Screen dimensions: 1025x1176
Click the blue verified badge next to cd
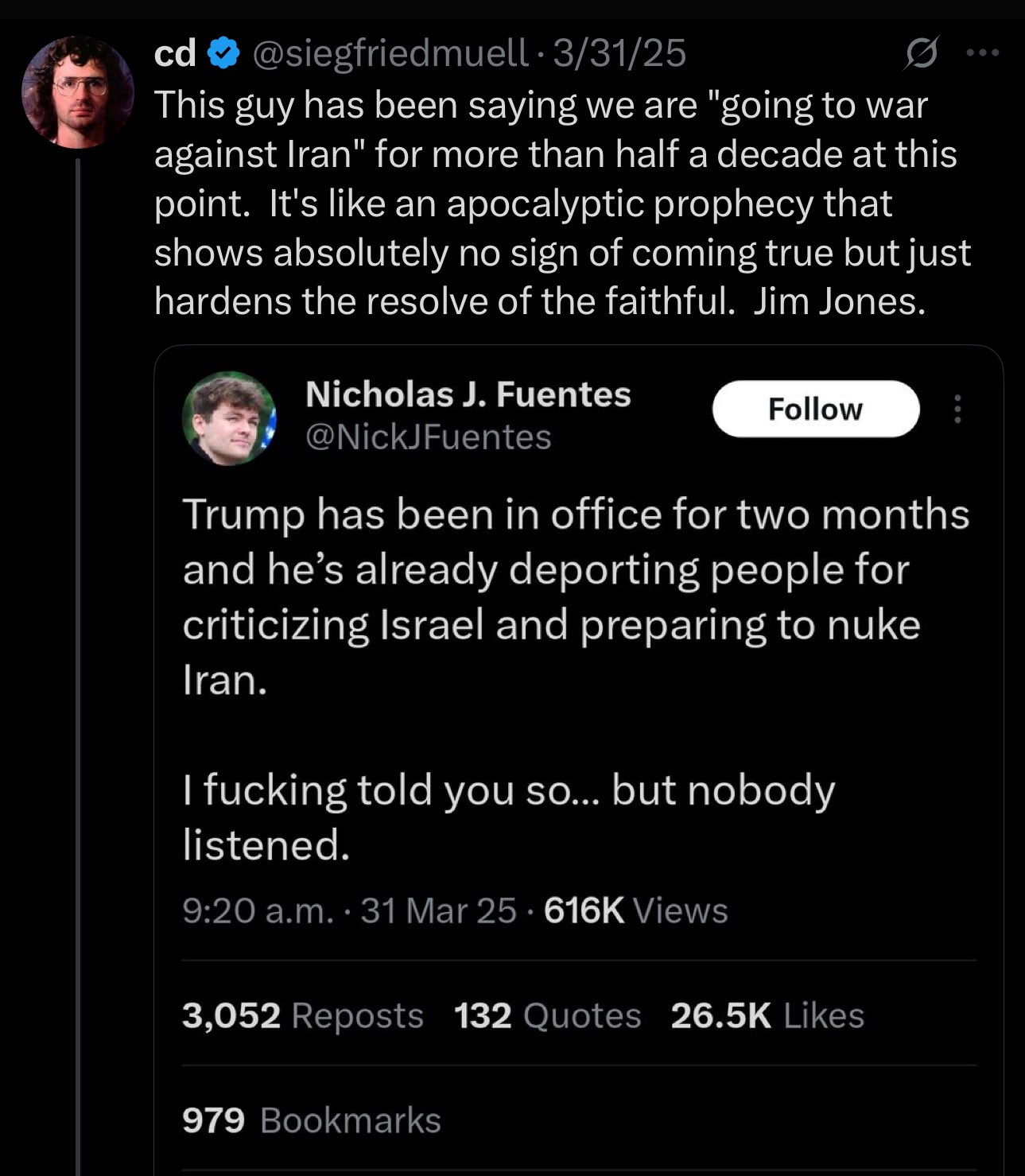tap(224, 53)
